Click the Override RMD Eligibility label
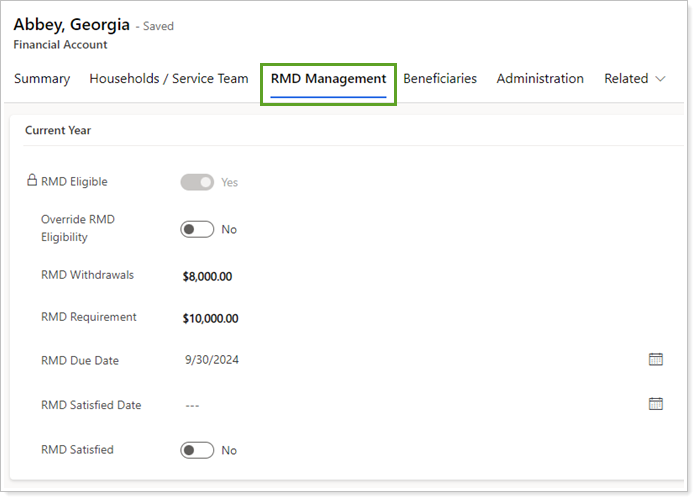 coord(77,228)
